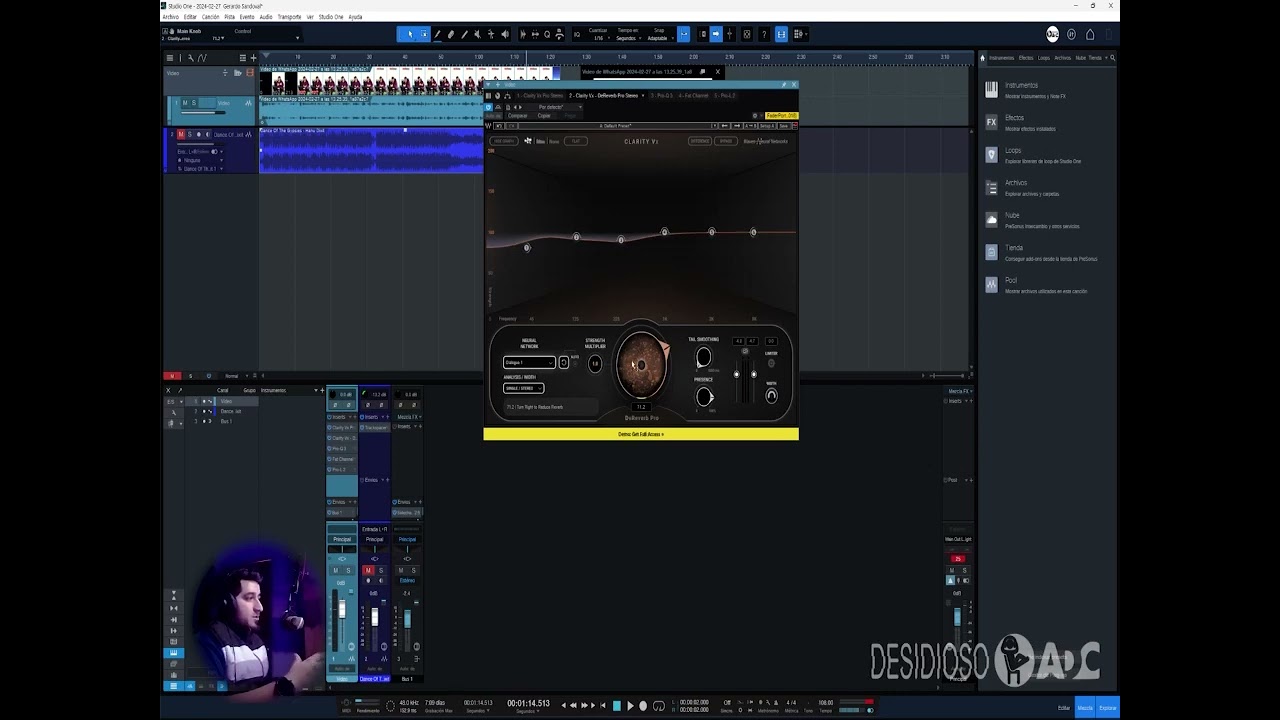
Task: Click the Presence knob in DeReverb Pro
Action: point(704,397)
